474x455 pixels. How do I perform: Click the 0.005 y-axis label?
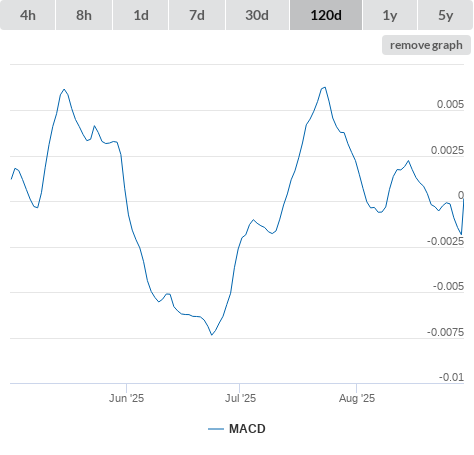(x=450, y=104)
